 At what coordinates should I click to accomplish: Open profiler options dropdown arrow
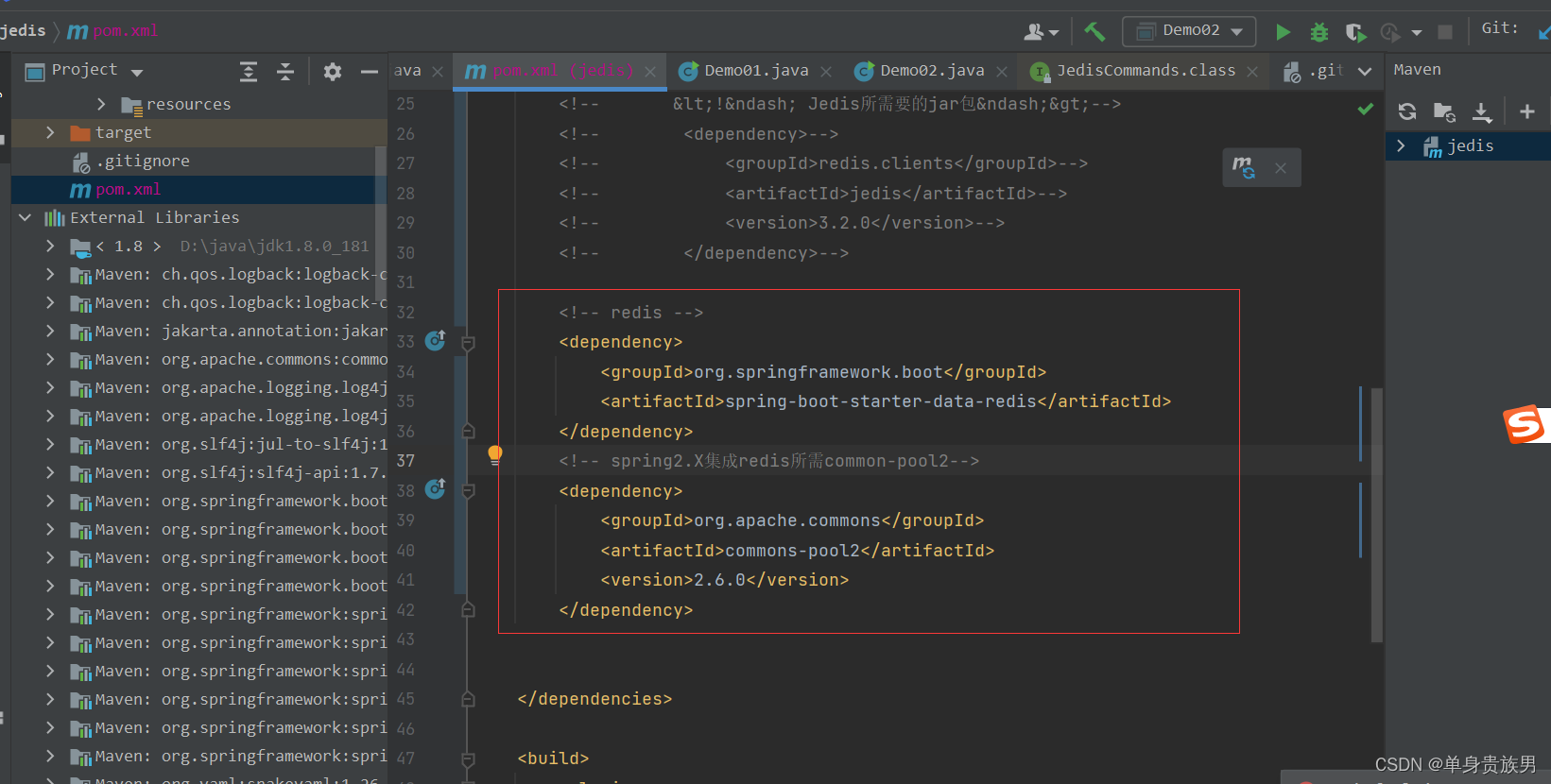coord(1417,33)
